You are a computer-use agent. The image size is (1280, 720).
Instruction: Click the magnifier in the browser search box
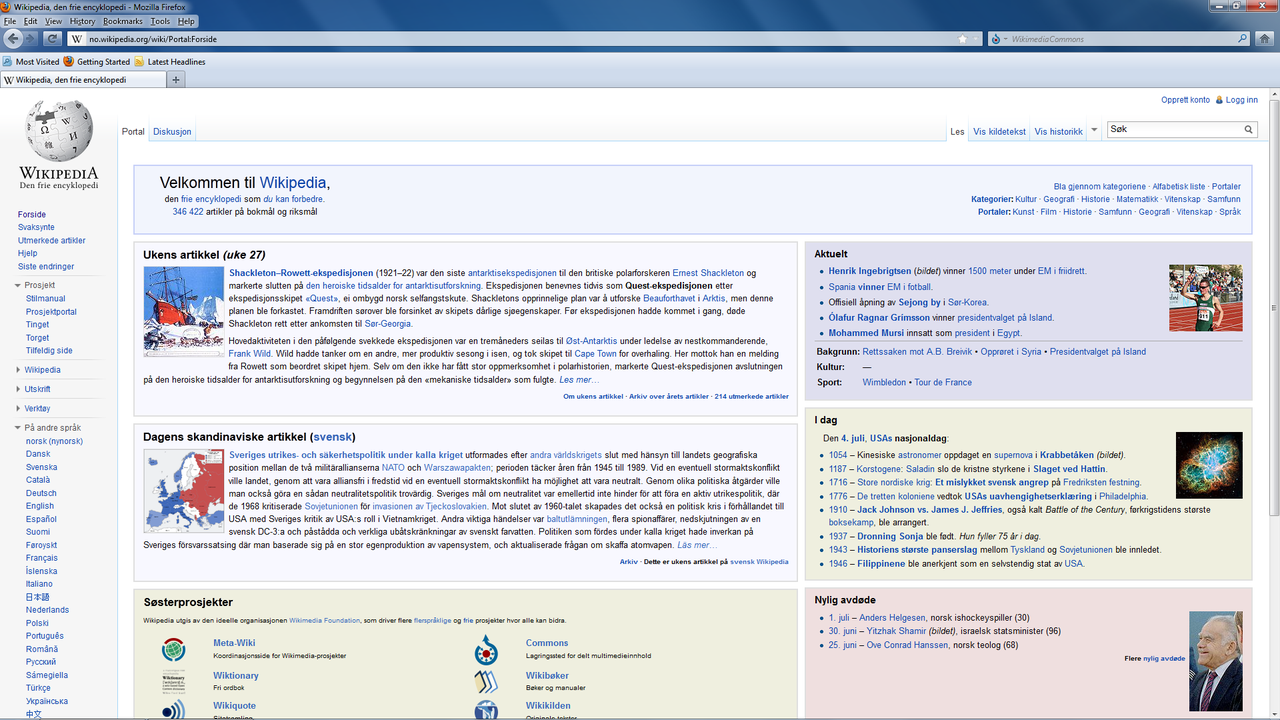pos(1242,39)
